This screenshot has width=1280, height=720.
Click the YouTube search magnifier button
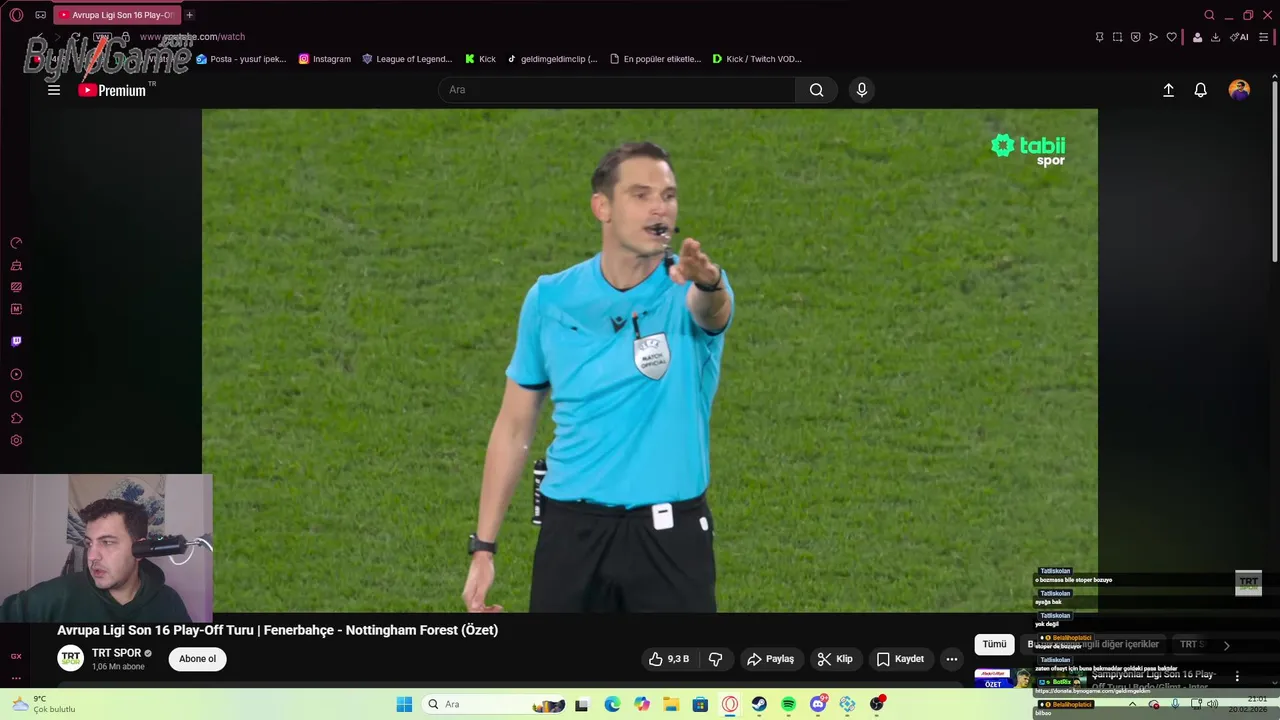pyautogui.click(x=817, y=90)
